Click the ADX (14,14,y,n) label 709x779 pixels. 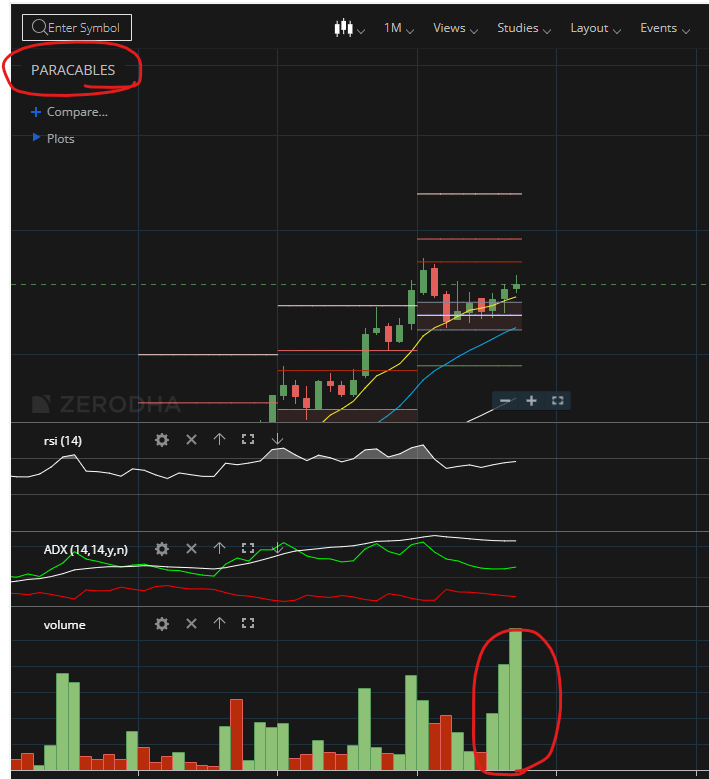(x=85, y=550)
